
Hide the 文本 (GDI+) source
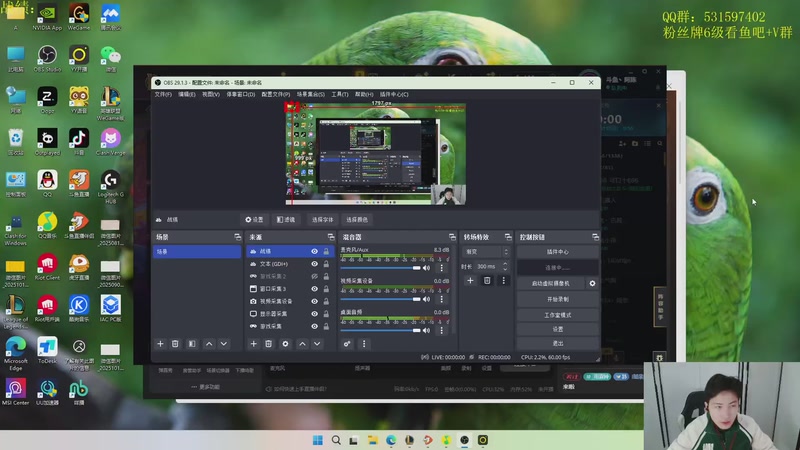(314, 264)
